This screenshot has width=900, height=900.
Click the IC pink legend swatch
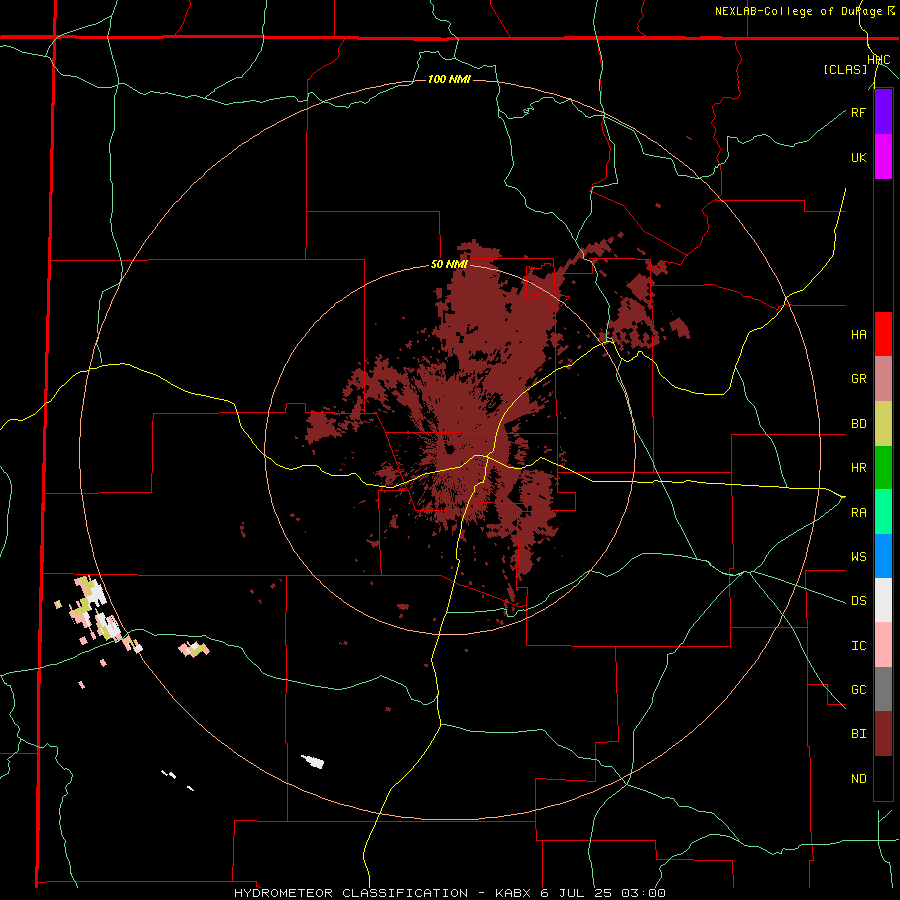pos(883,645)
